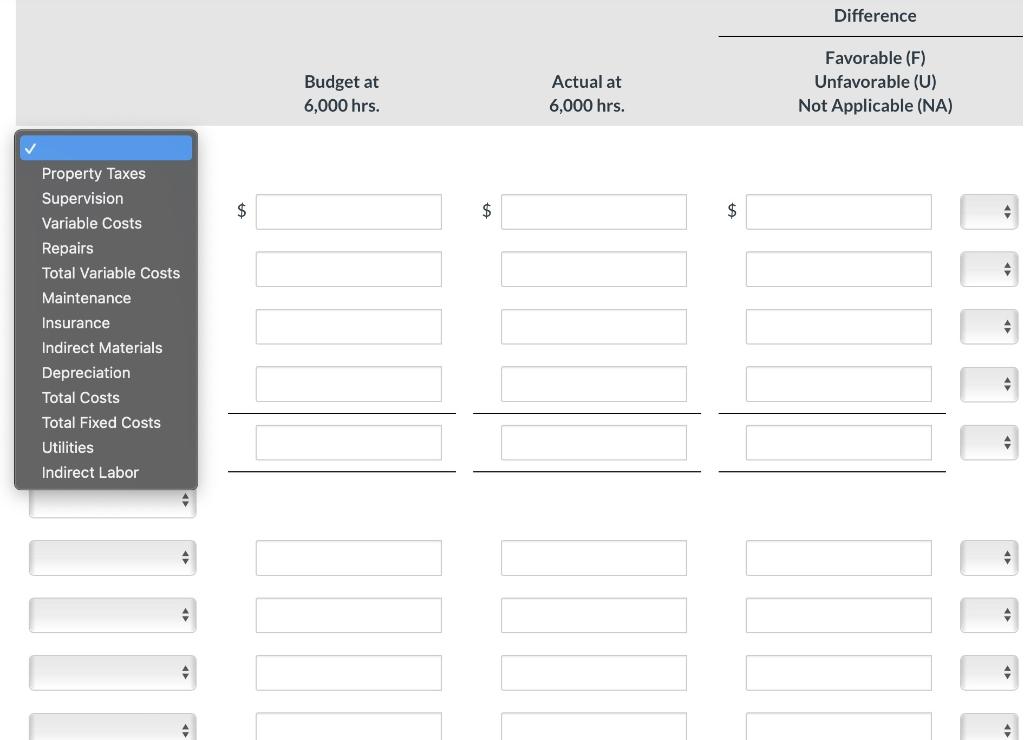Click the Budget field next to the dollar sign
The width and height of the screenshot is (1024, 740).
tap(349, 212)
